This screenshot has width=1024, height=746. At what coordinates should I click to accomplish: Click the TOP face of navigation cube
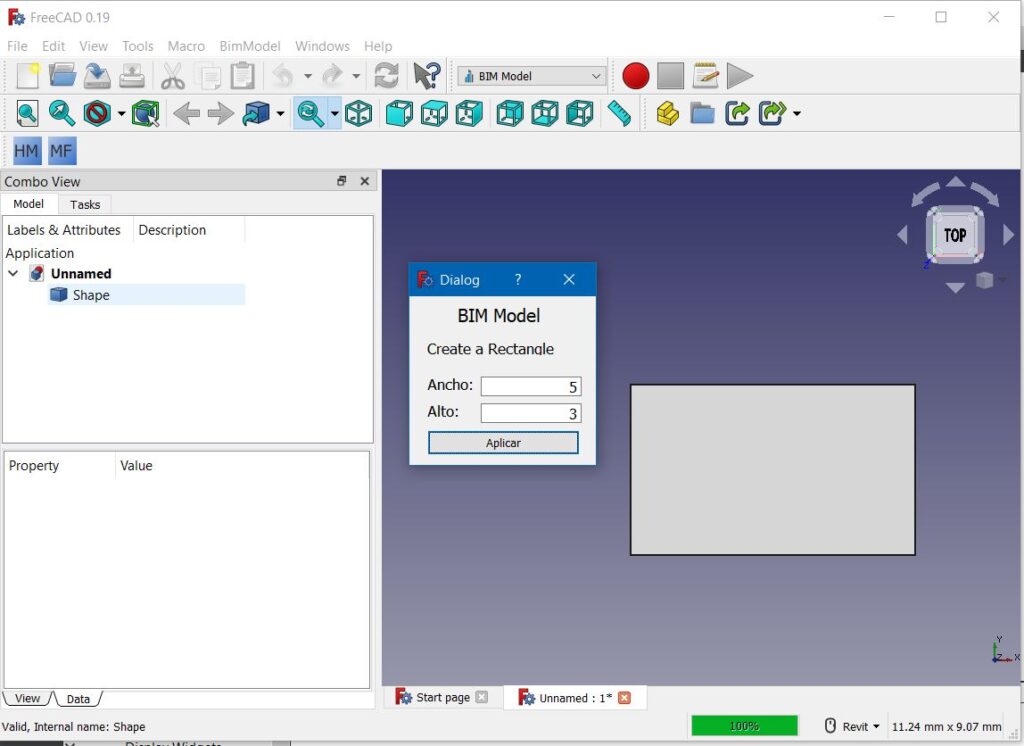coord(955,235)
